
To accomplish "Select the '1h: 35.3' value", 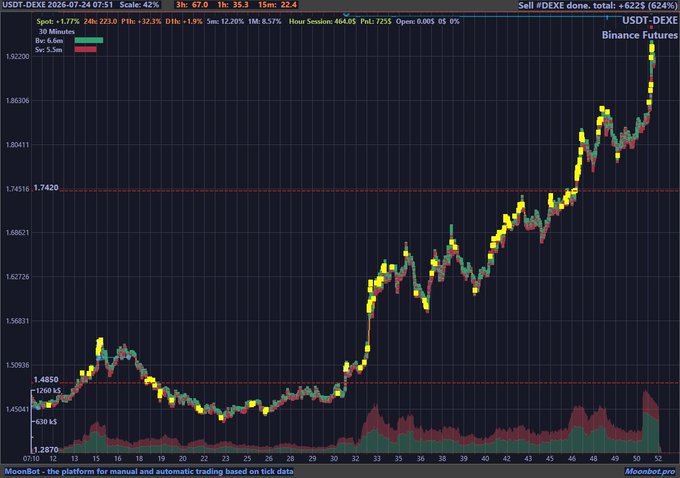I will (x=232, y=5).
